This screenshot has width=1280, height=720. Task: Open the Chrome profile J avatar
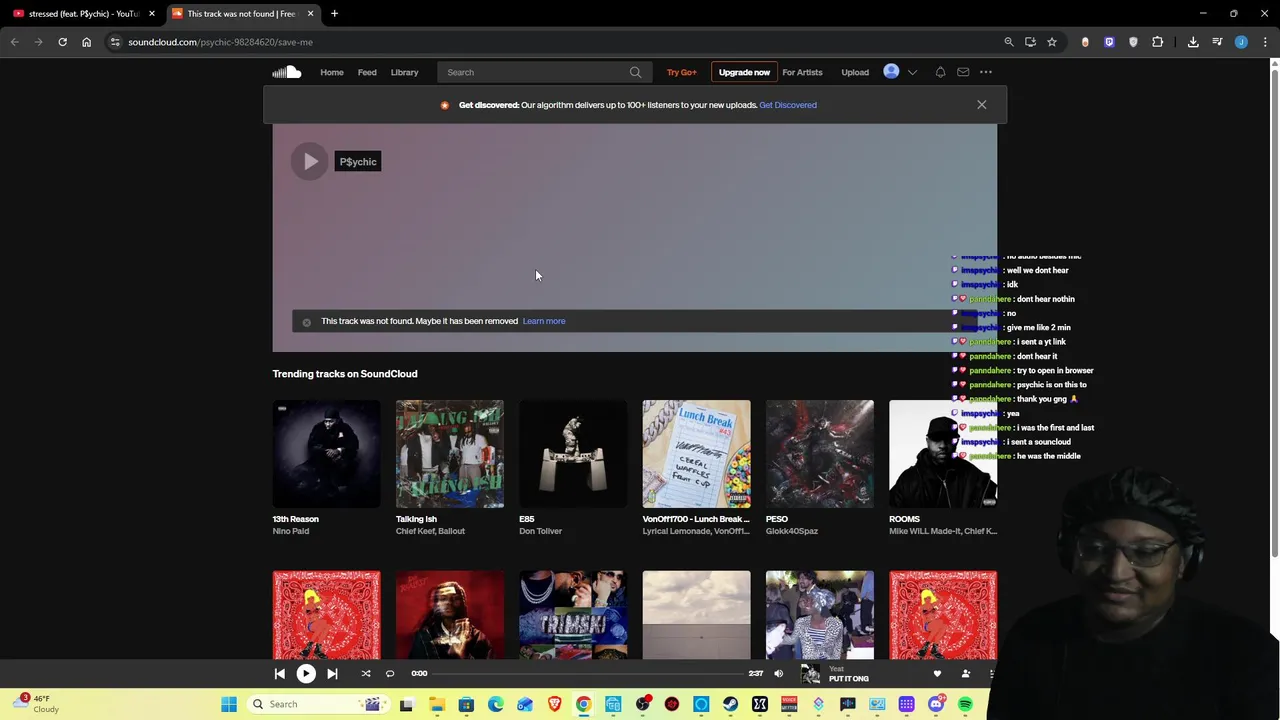pyautogui.click(x=1241, y=42)
